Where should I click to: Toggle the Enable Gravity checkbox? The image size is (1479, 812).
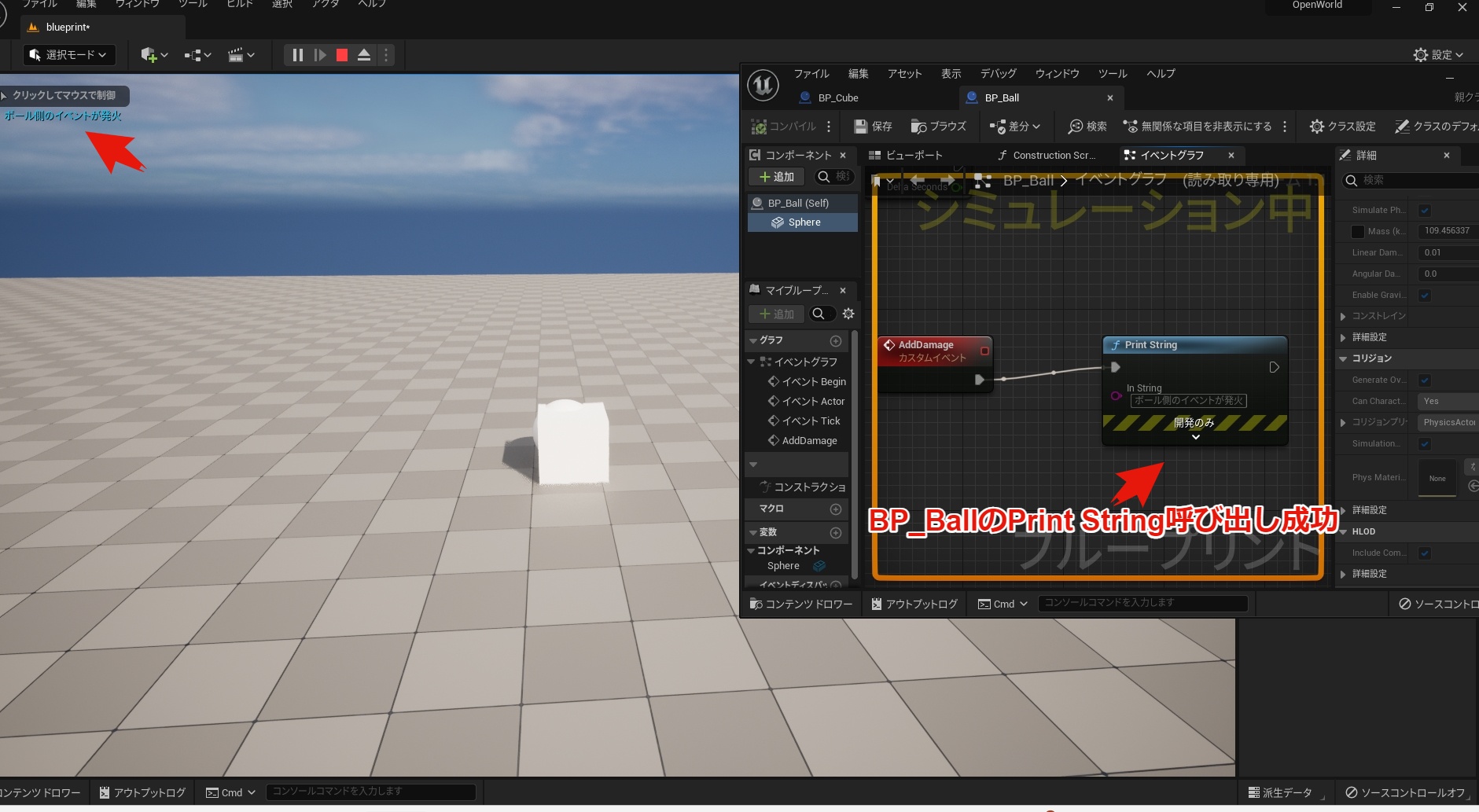coord(1425,296)
